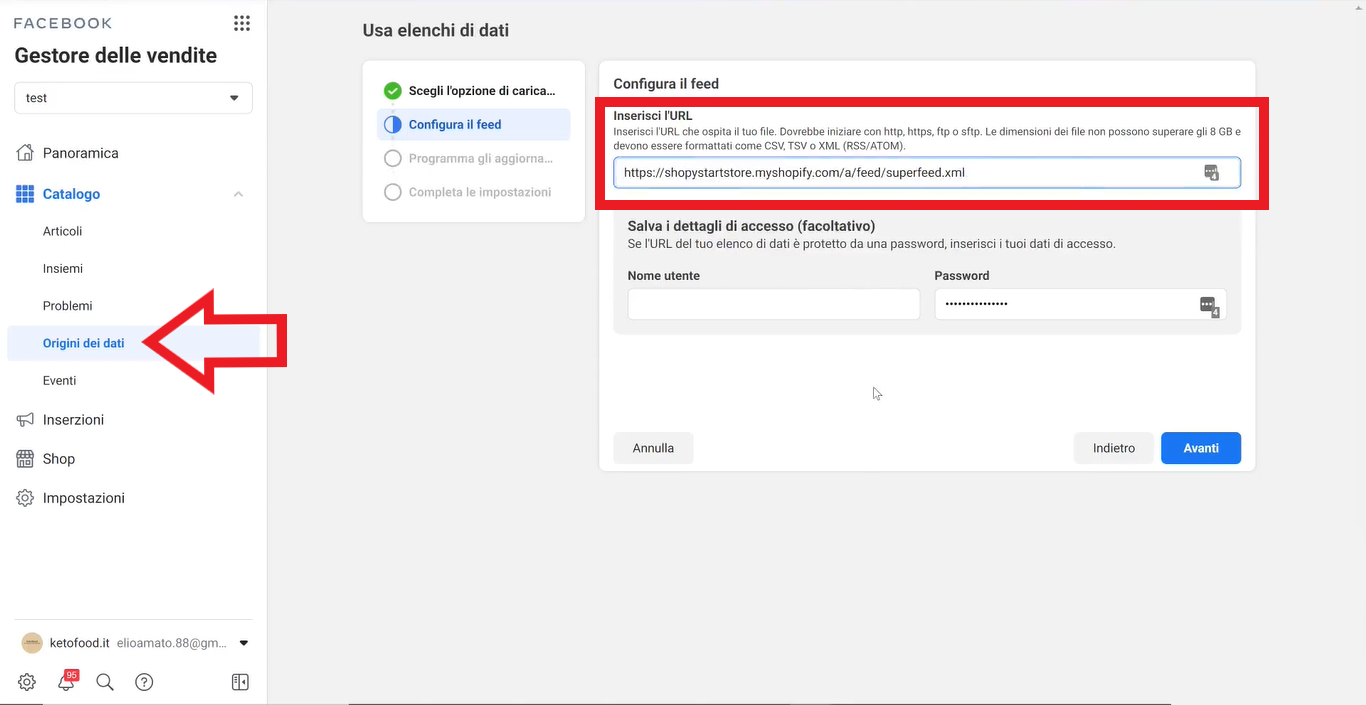This screenshot has height=705, width=1366.
Task: Open the Facebook apps grid menu
Action: [241, 23]
